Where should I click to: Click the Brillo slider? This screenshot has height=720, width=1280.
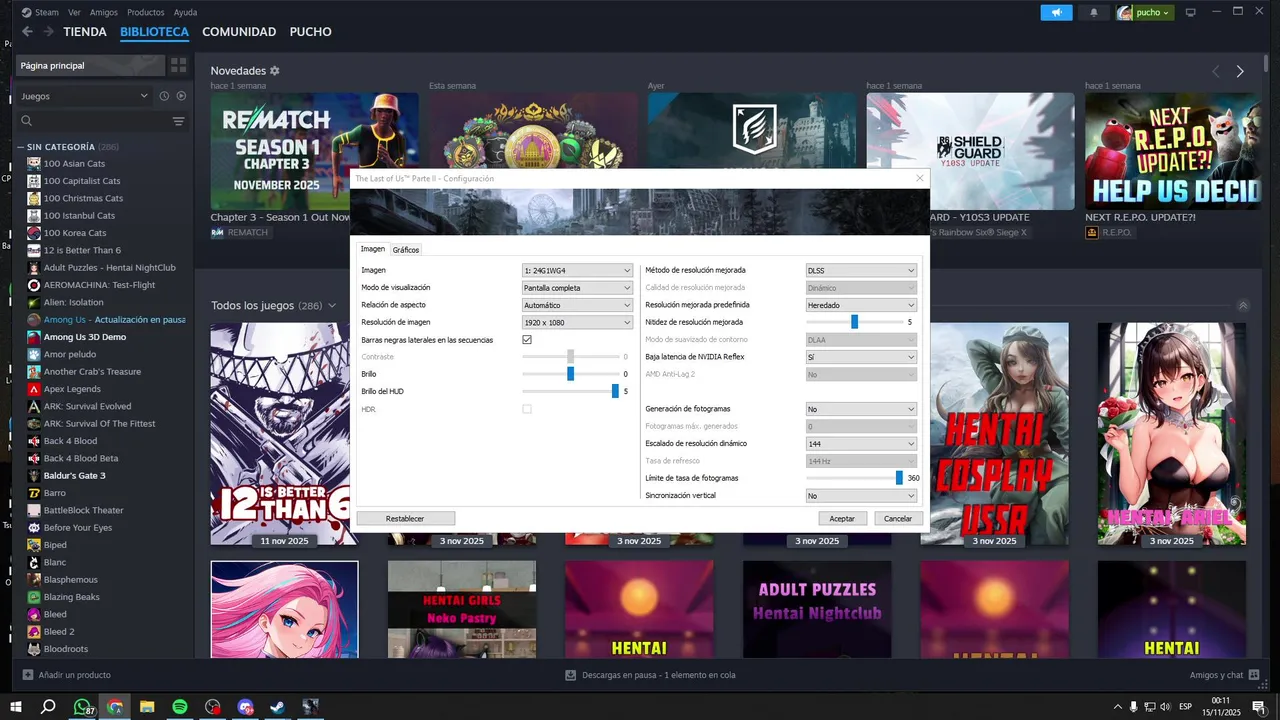[570, 374]
